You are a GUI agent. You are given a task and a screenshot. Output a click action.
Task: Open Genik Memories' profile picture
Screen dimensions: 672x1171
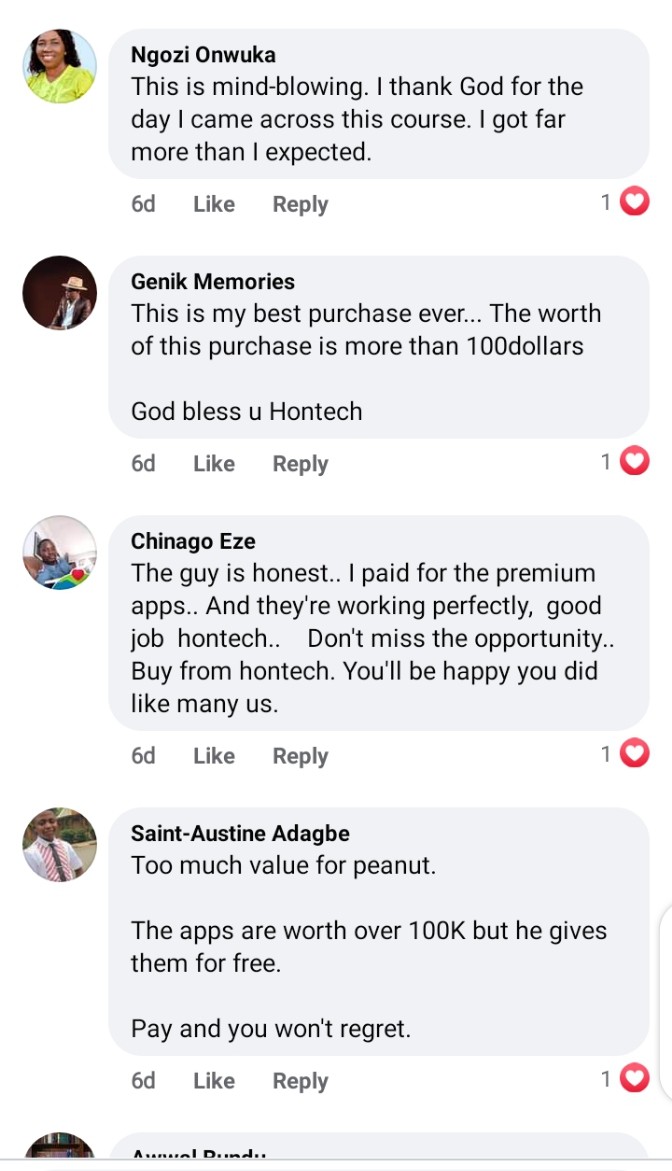60,293
